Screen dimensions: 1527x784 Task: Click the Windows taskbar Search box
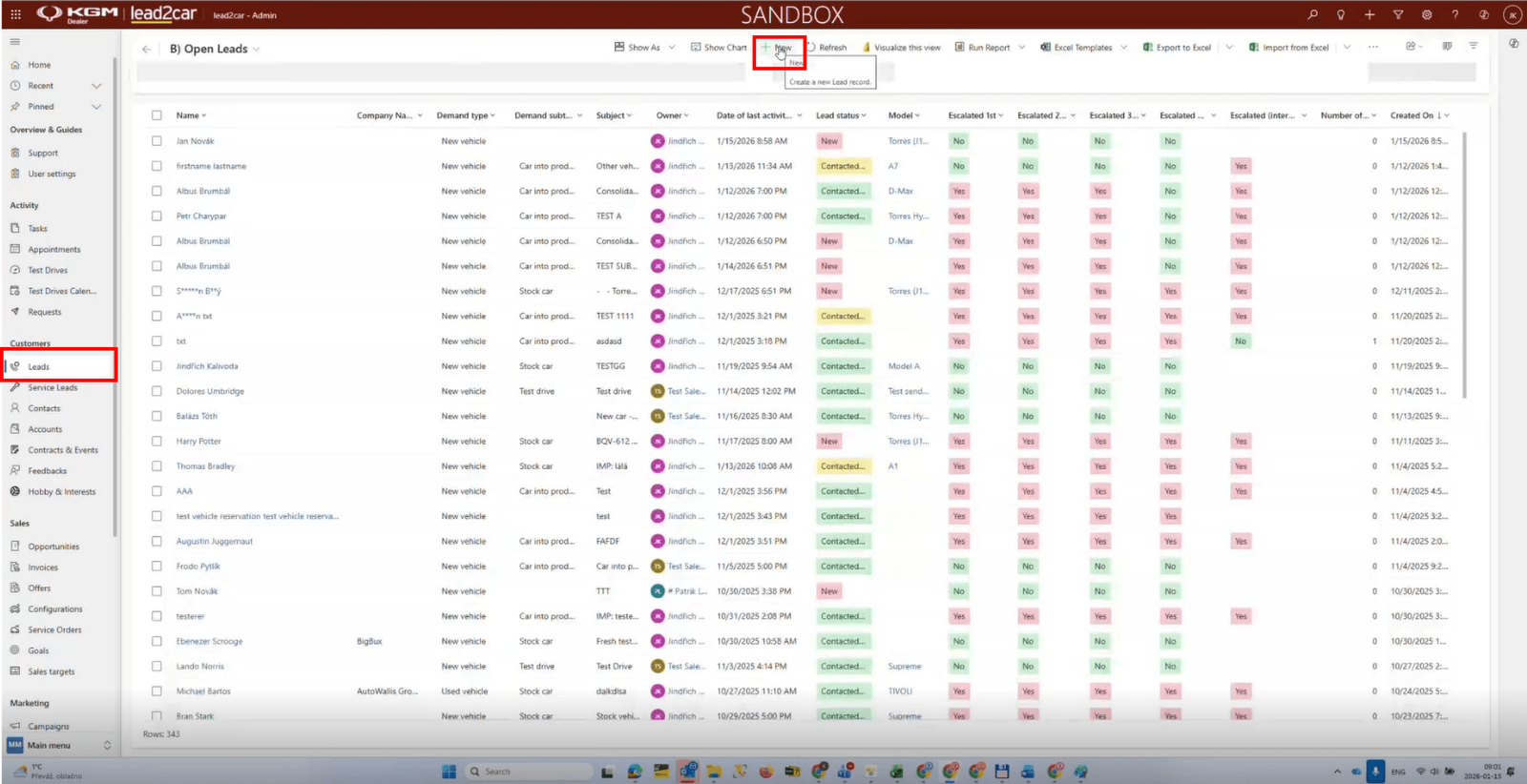coord(528,772)
